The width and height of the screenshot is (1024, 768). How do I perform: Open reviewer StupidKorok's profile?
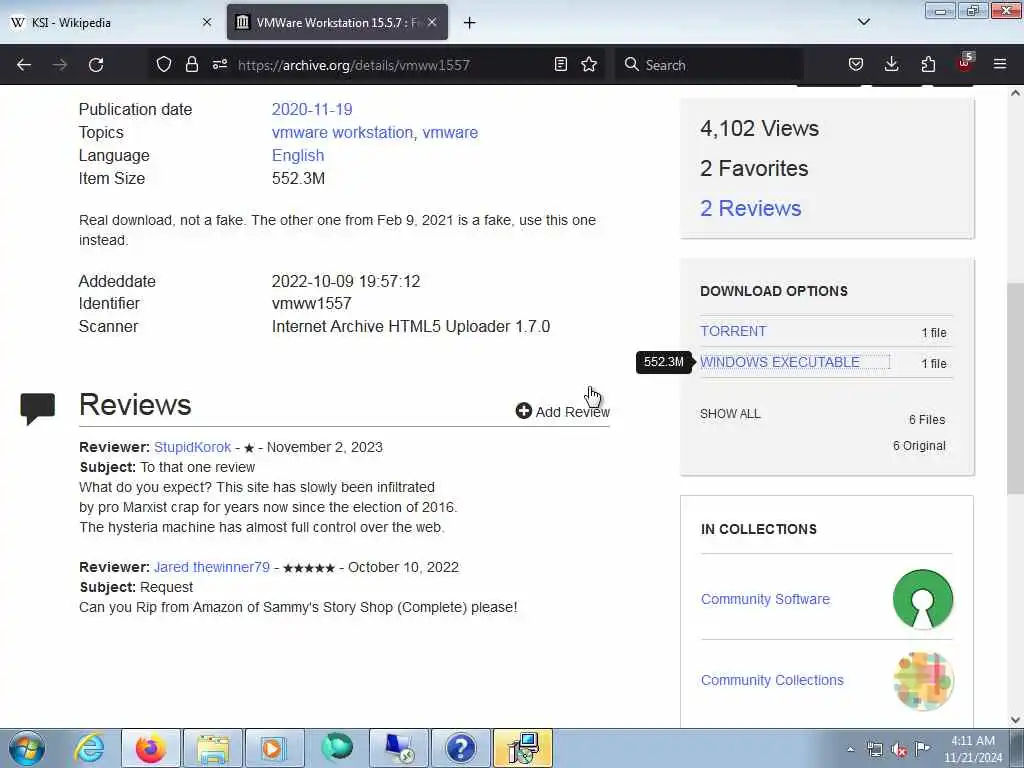192,447
